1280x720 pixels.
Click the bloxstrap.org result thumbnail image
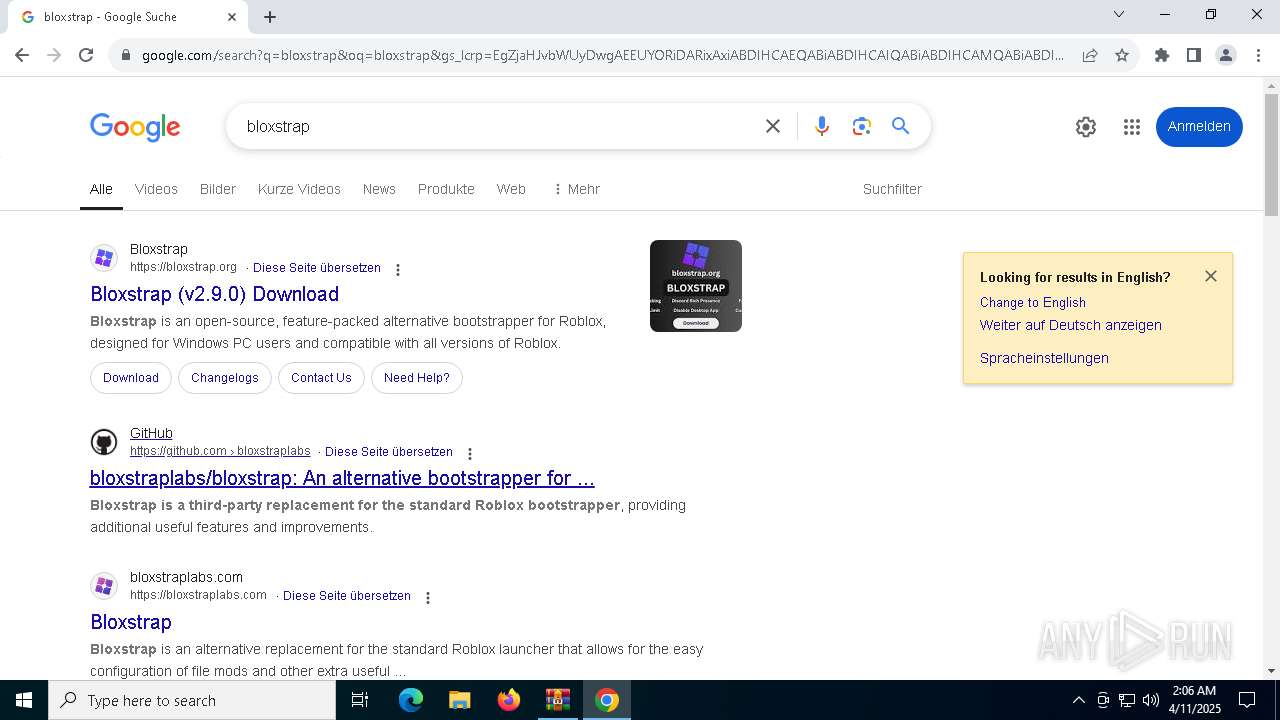[696, 286]
